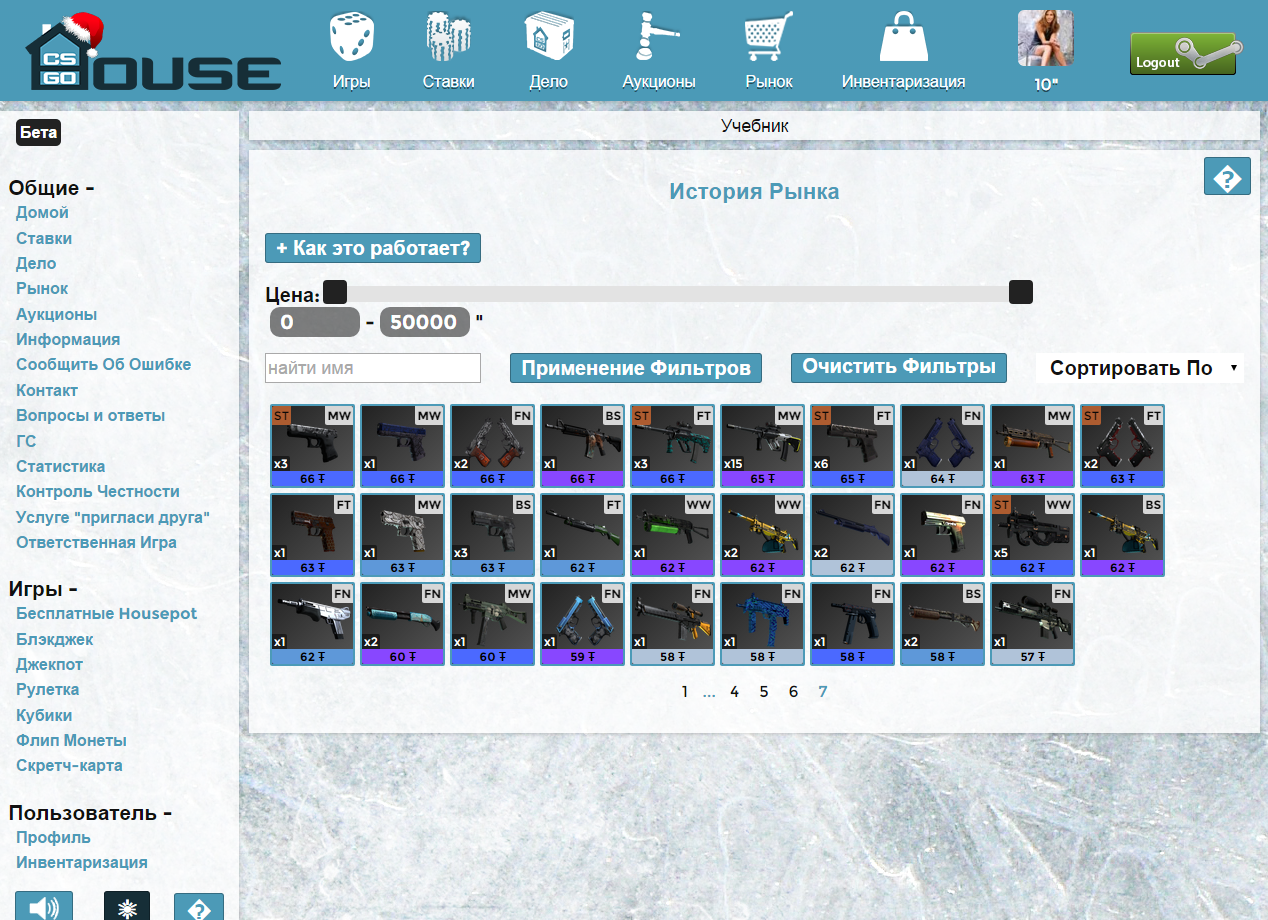Open Джекпот game link
Image resolution: width=1268 pixels, height=920 pixels.
[50, 665]
